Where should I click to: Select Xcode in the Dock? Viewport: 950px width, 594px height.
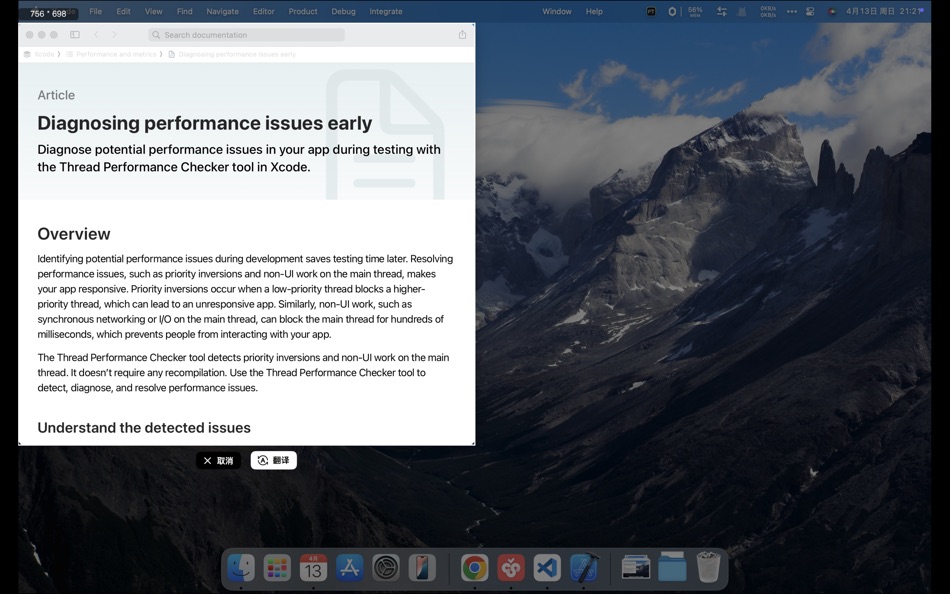point(584,567)
